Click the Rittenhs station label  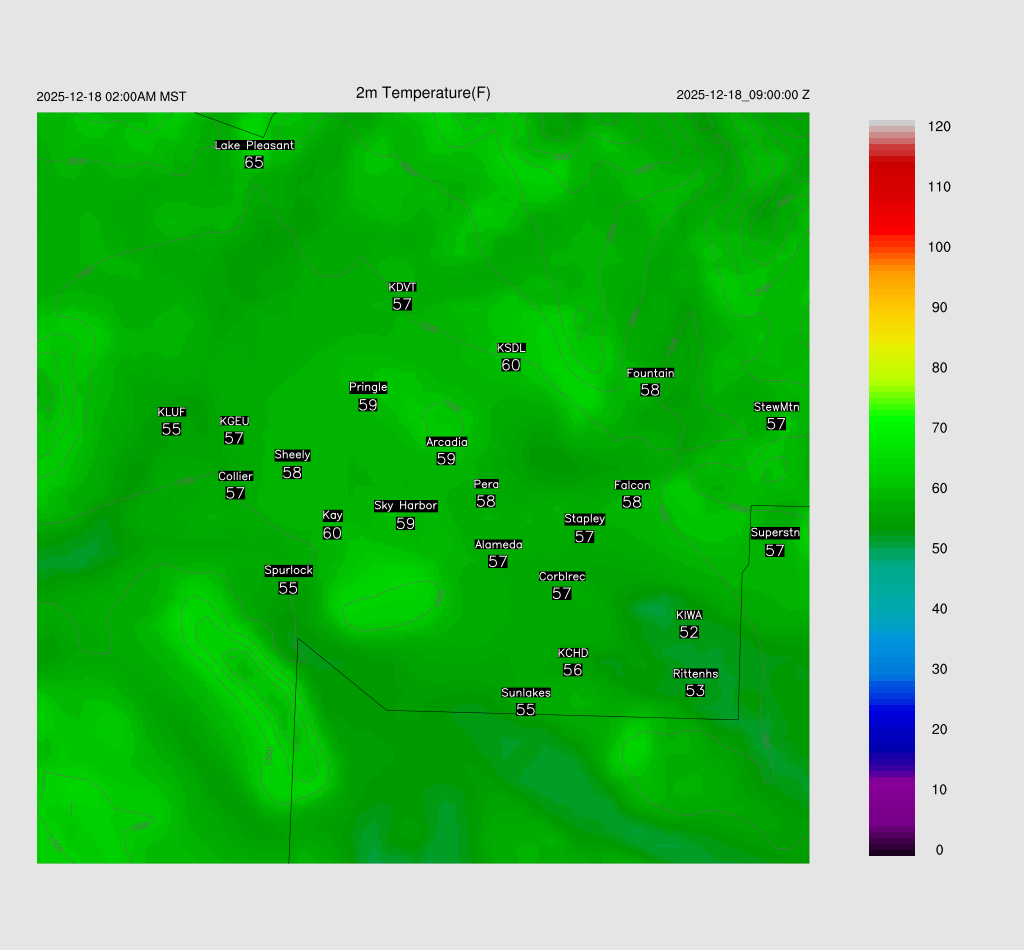click(695, 674)
